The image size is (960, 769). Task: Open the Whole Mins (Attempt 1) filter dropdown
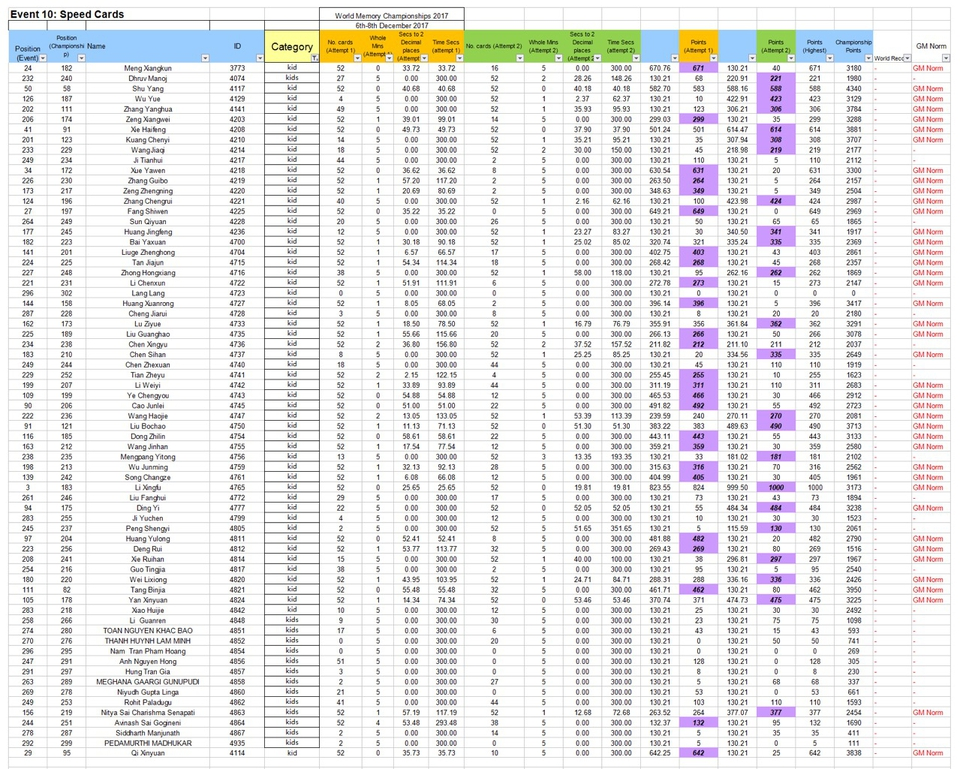tap(389, 58)
